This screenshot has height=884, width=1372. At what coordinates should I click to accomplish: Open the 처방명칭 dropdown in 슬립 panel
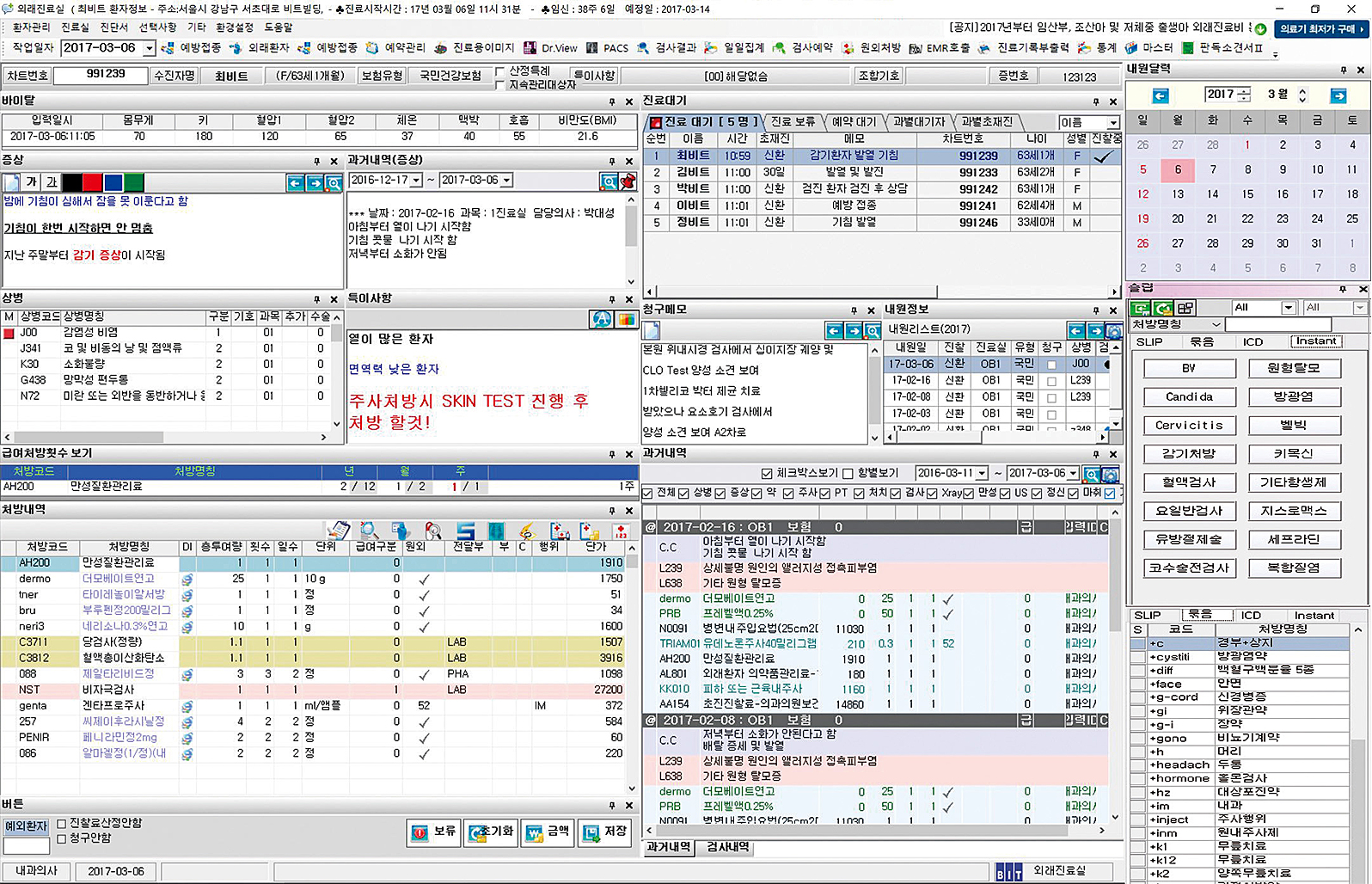tap(1216, 324)
